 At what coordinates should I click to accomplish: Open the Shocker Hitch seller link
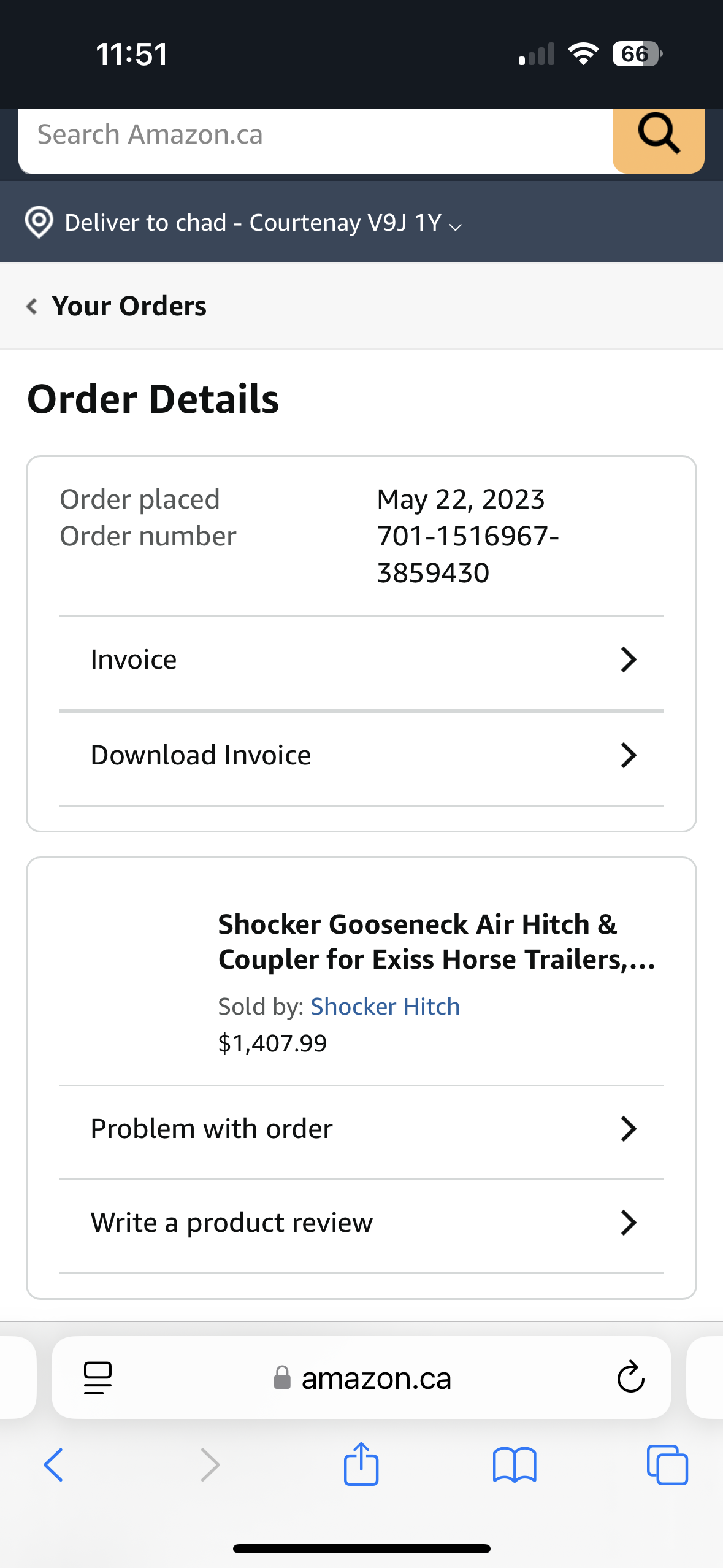point(384,1007)
